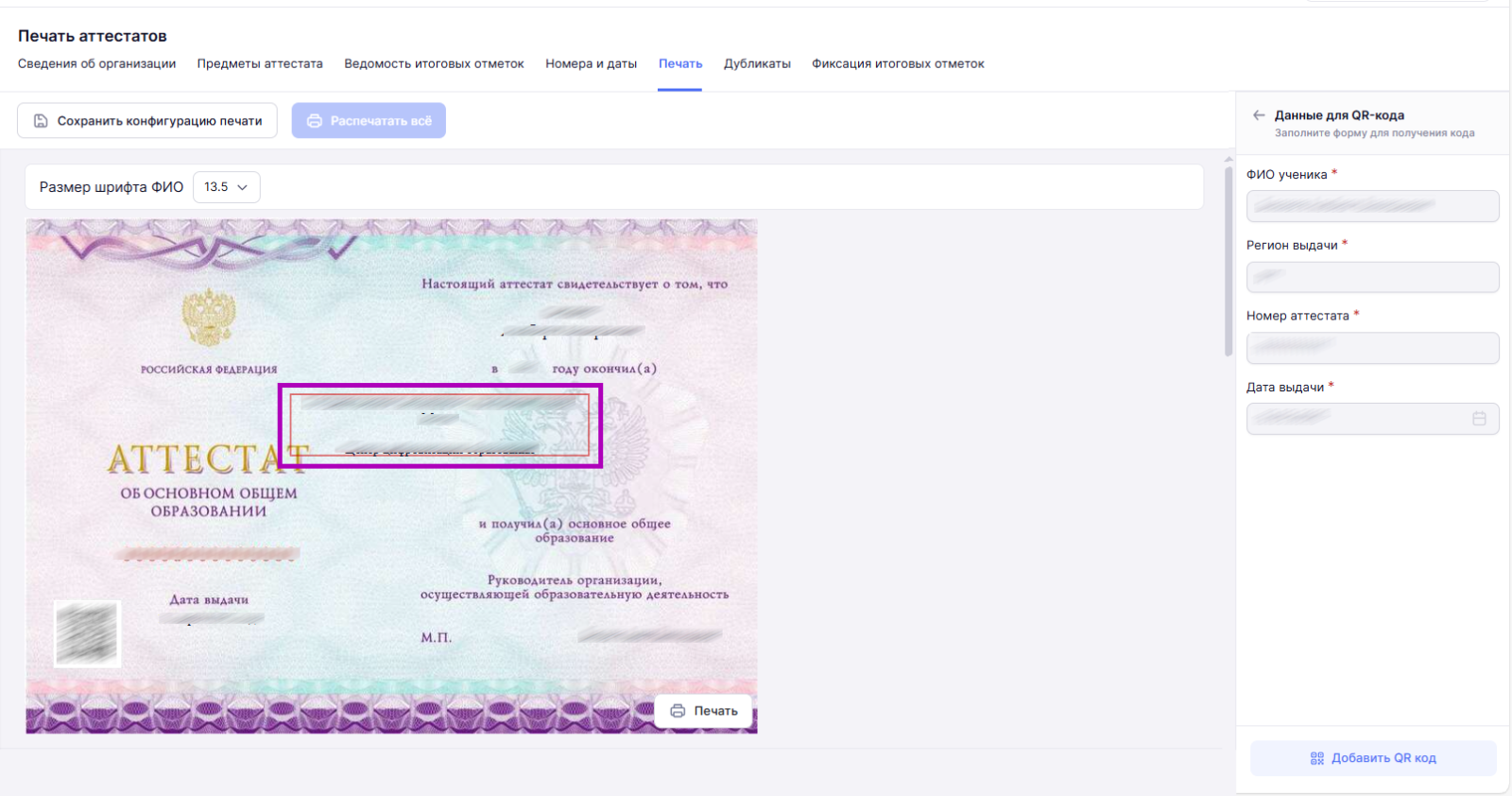Click the printer icon in Распечатать всё
This screenshot has height=796, width=1512.
(315, 121)
